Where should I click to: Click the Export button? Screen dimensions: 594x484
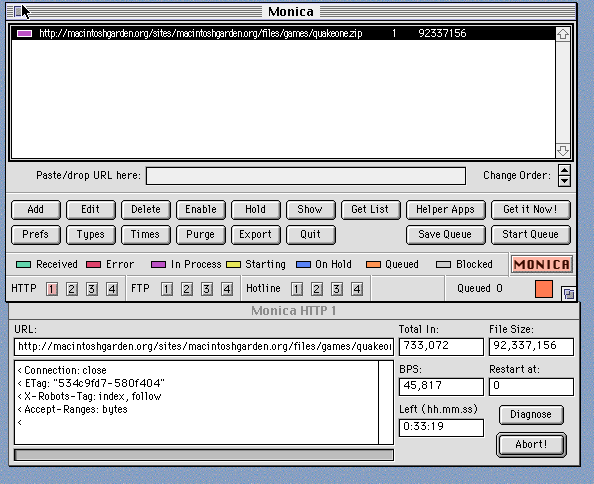pyautogui.click(x=256, y=235)
